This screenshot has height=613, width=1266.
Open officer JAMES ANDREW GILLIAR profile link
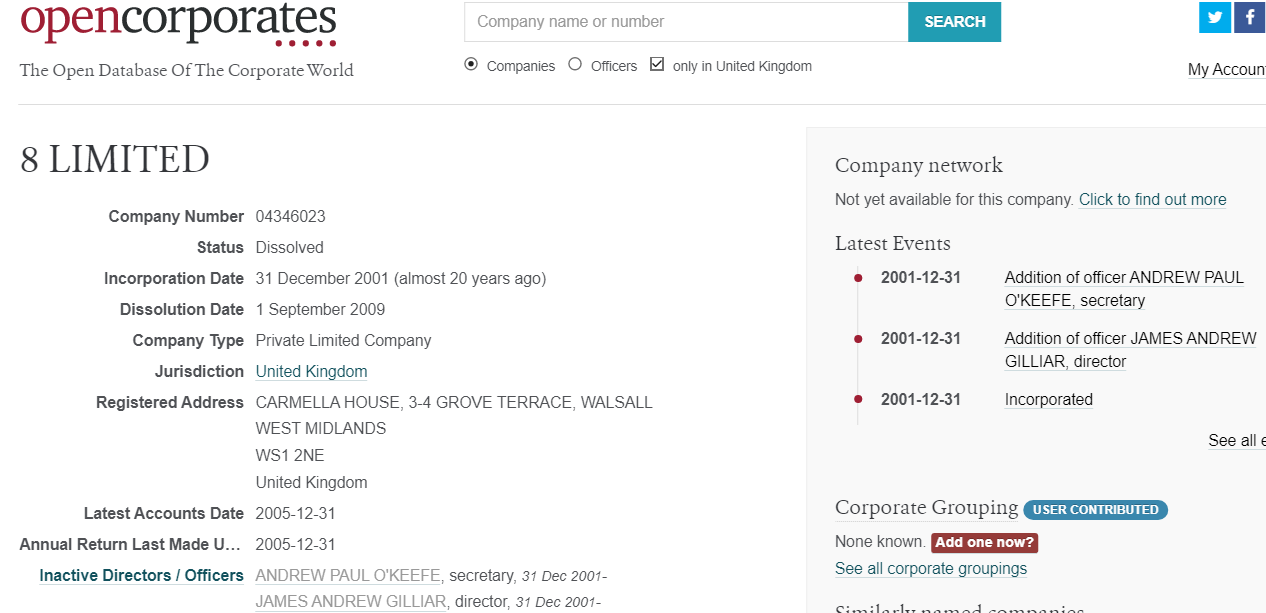coord(351,602)
